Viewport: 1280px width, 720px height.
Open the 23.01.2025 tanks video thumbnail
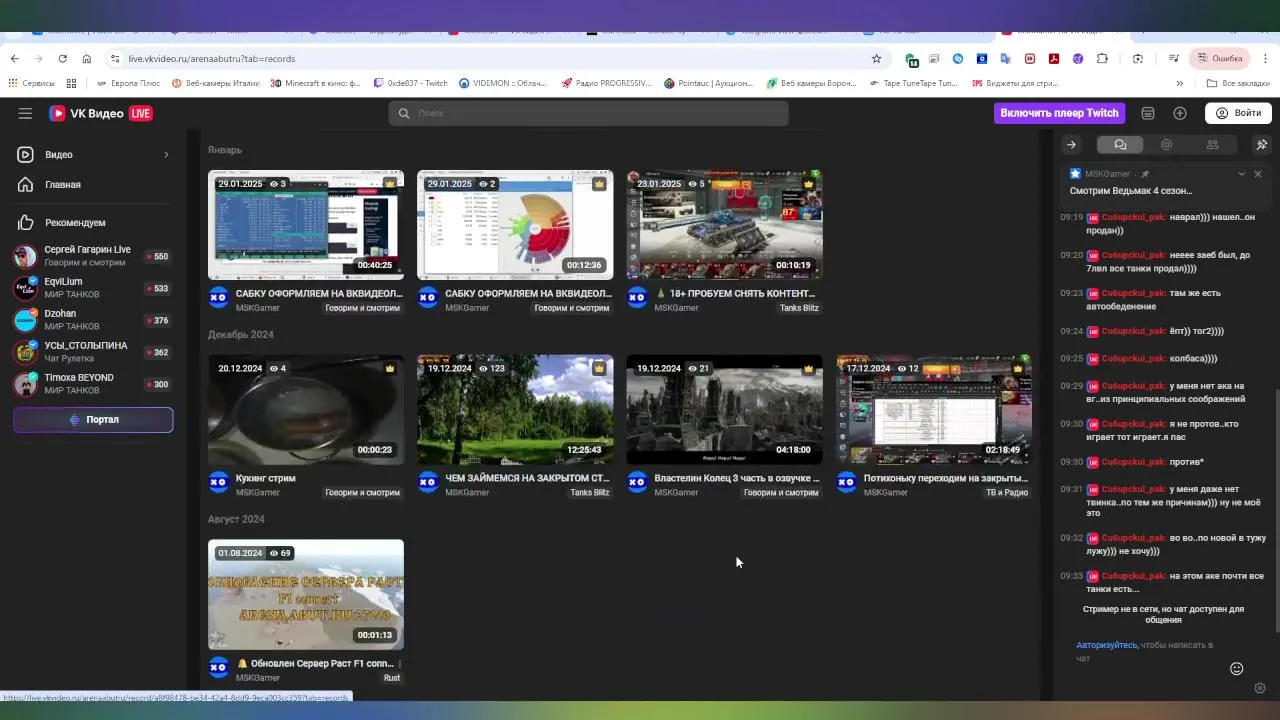(725, 225)
